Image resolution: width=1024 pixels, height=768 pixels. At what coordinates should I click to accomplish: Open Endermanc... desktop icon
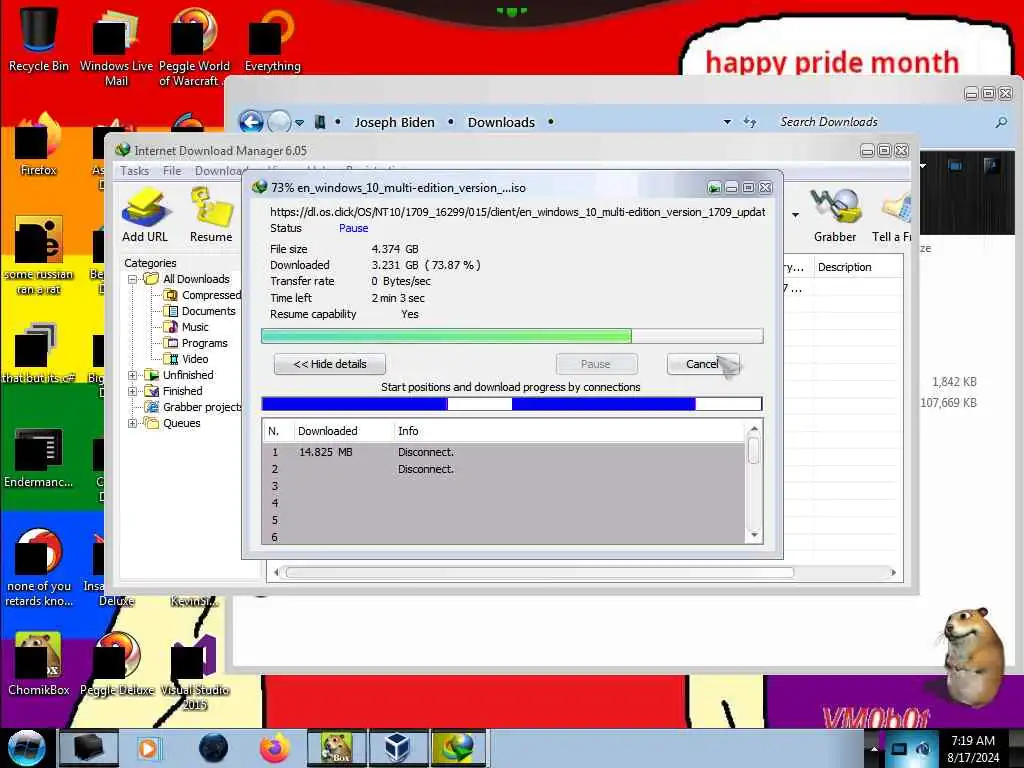[39, 457]
